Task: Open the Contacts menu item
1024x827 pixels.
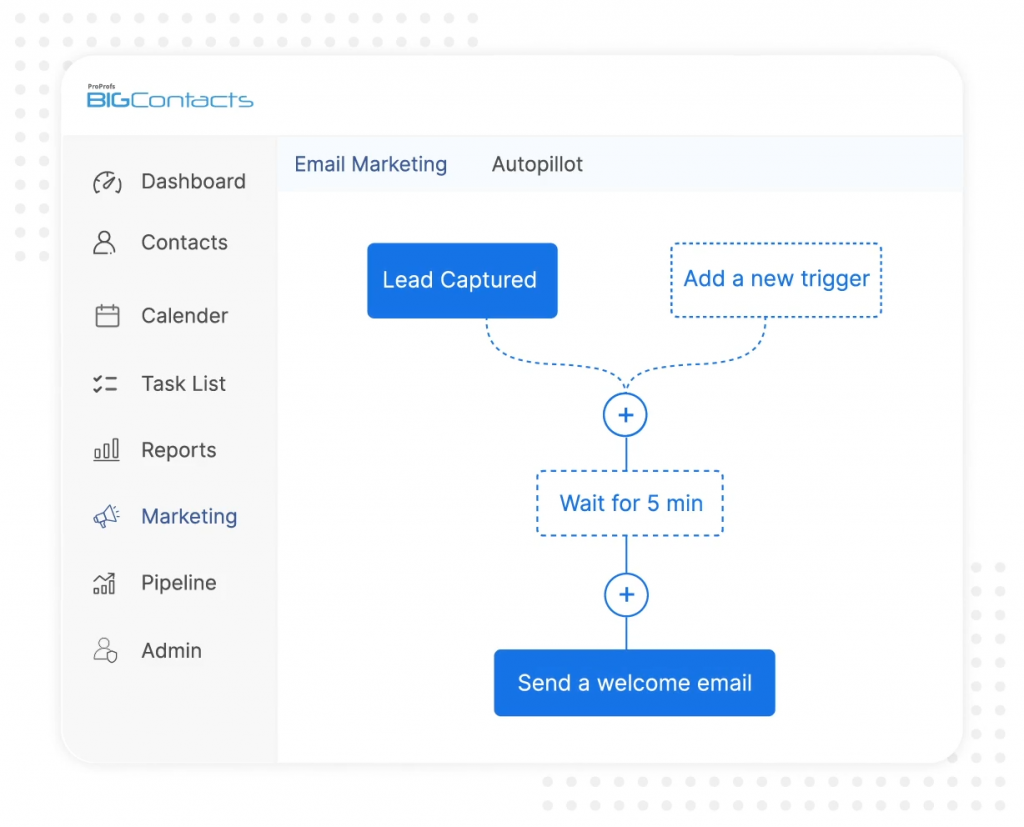Action: (184, 242)
